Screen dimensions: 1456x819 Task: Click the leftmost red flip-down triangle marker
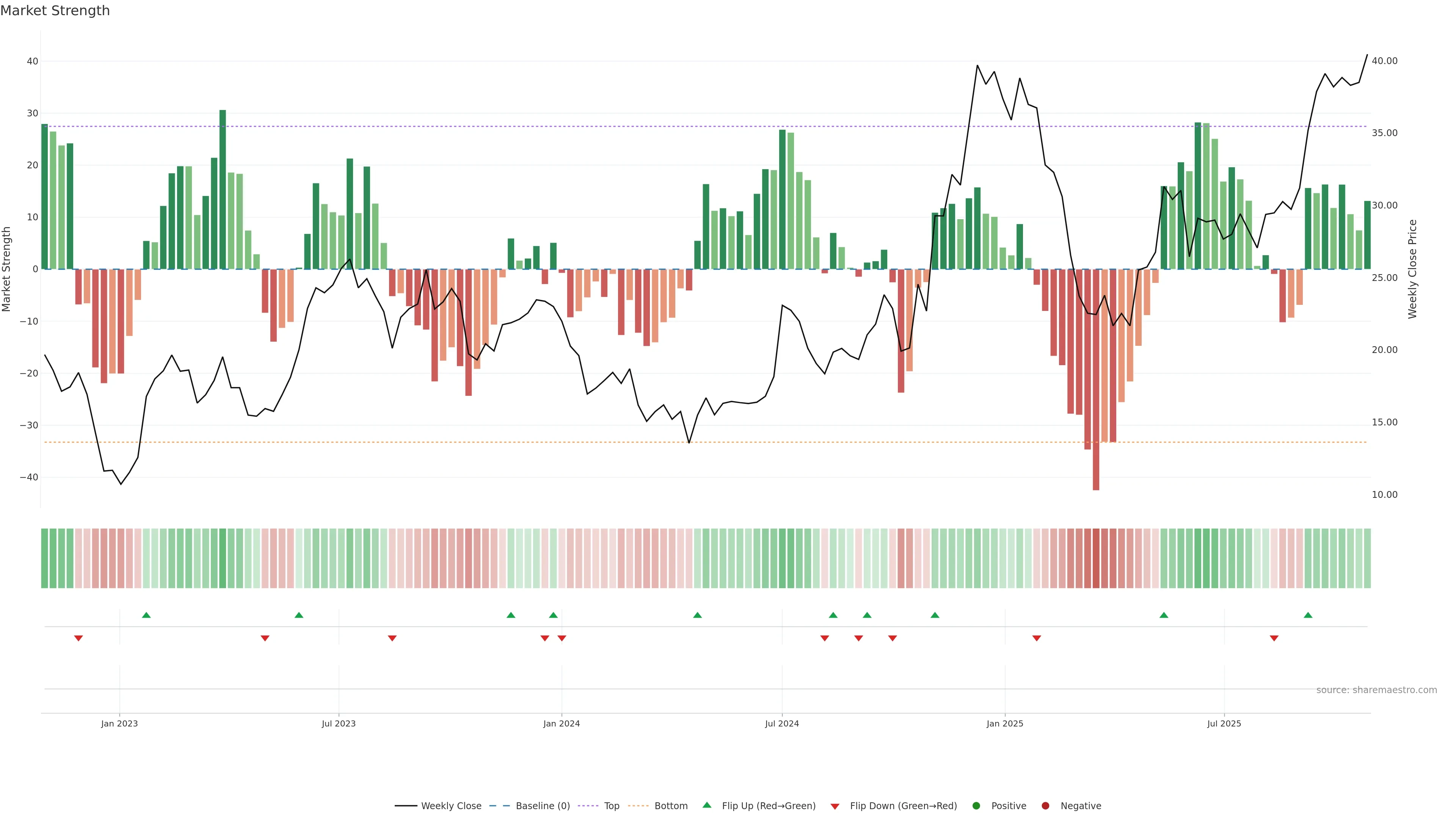tap(78, 638)
